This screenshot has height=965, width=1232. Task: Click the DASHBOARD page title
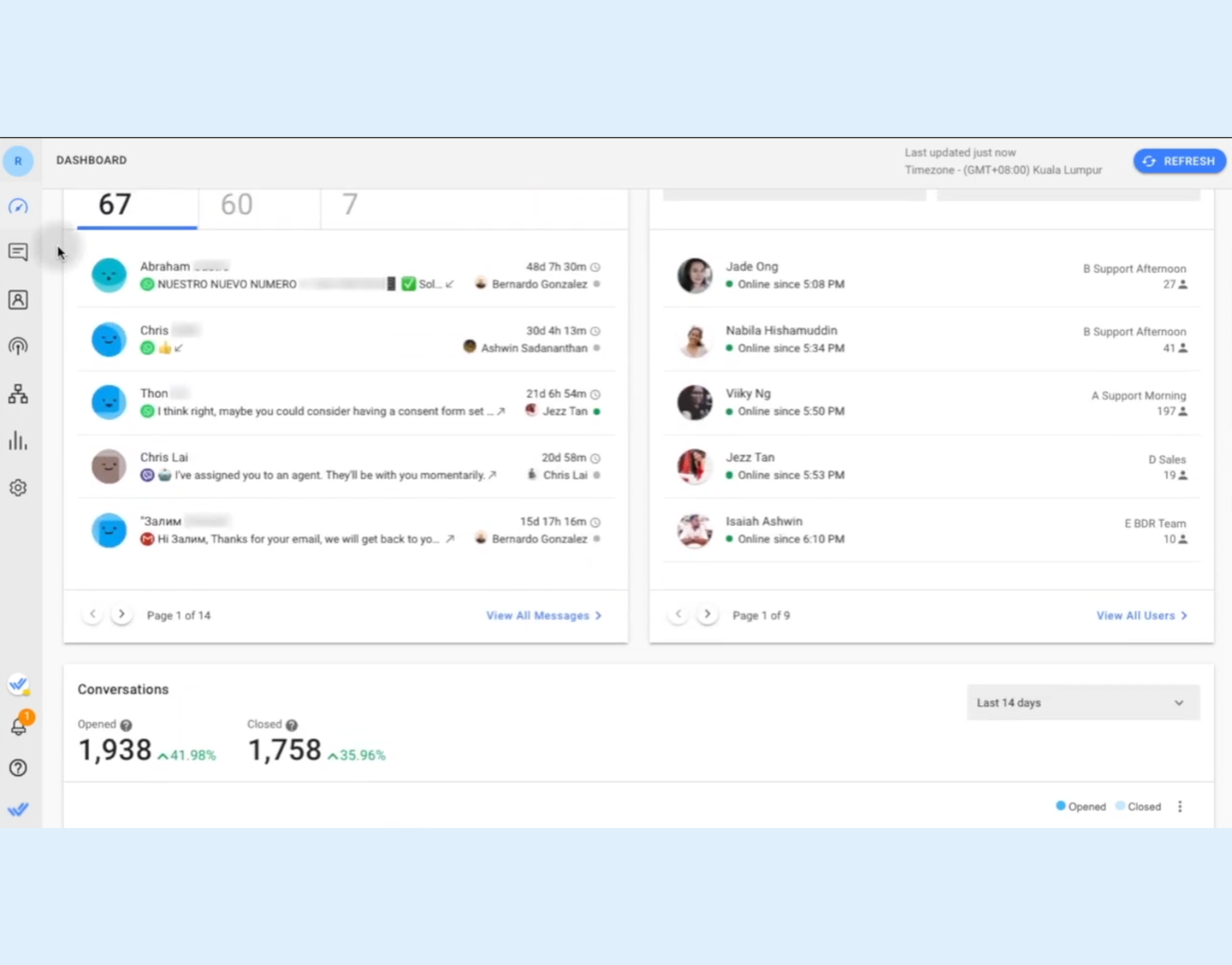point(92,160)
